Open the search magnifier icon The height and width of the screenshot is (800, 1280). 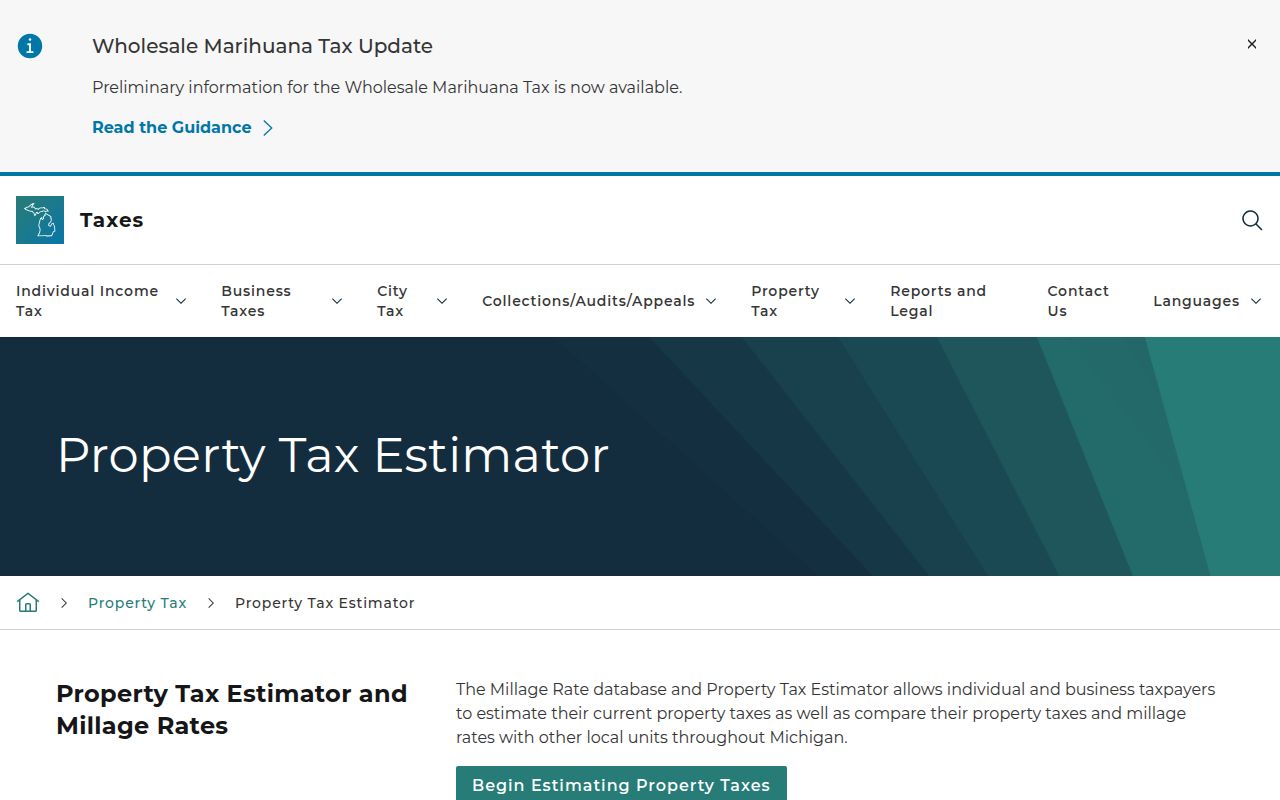tap(1252, 220)
